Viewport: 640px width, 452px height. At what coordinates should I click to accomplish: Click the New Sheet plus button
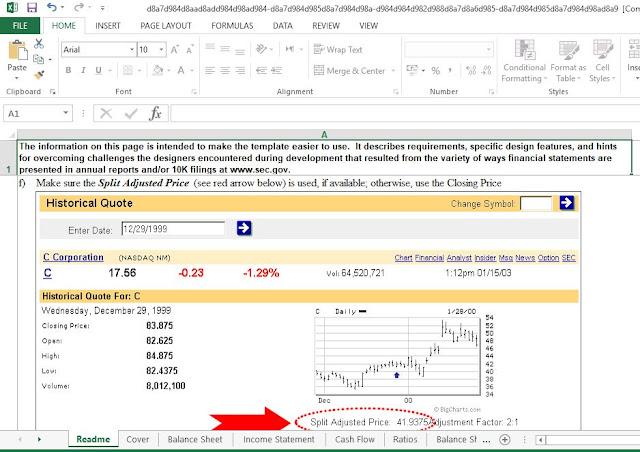505,439
